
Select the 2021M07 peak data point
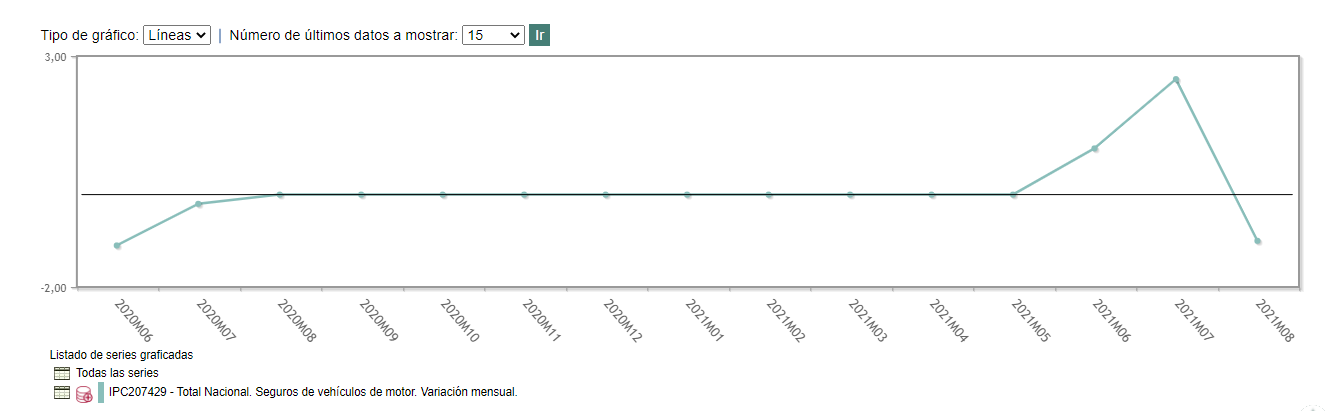pos(1176,80)
